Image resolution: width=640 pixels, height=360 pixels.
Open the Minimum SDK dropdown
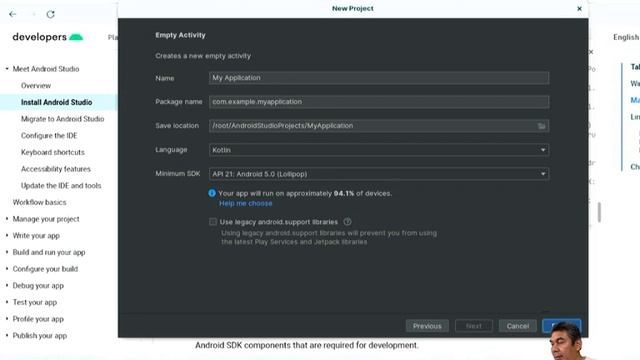coord(379,174)
